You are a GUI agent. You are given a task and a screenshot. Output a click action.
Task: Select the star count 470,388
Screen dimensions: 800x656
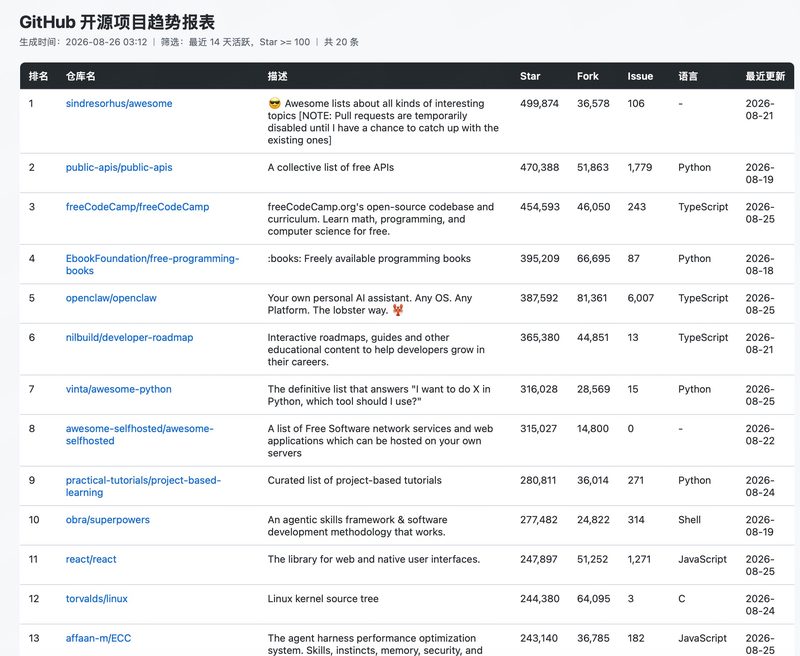540,167
